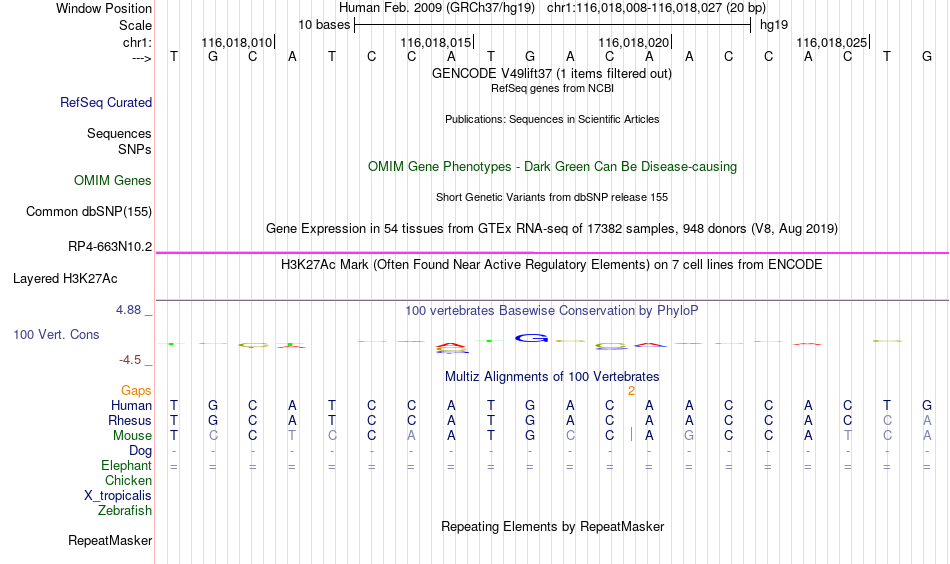Screen dimensions: 950x564
Task: Click the 4.88 PhyloP upper scale value
Action: point(129,310)
